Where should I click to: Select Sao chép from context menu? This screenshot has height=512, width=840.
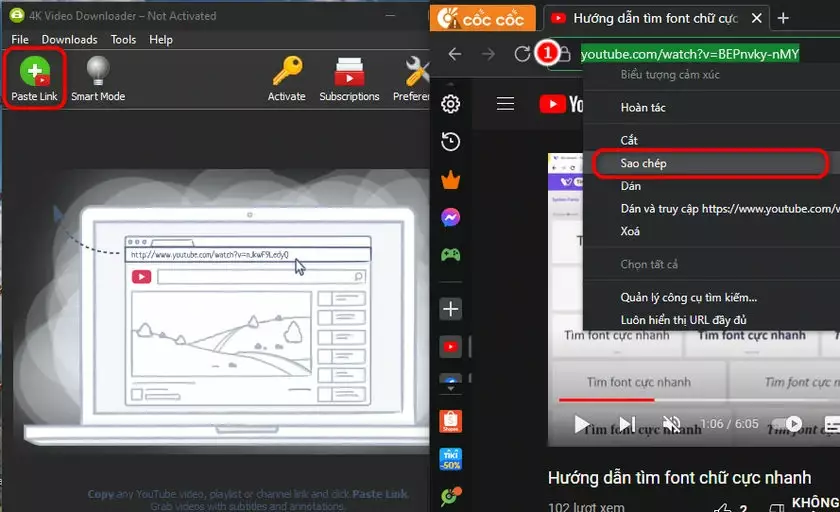pos(643,163)
